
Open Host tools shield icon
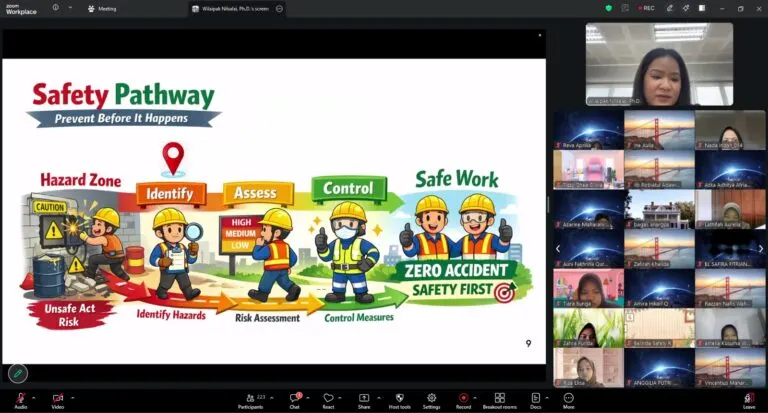pyautogui.click(x=400, y=400)
